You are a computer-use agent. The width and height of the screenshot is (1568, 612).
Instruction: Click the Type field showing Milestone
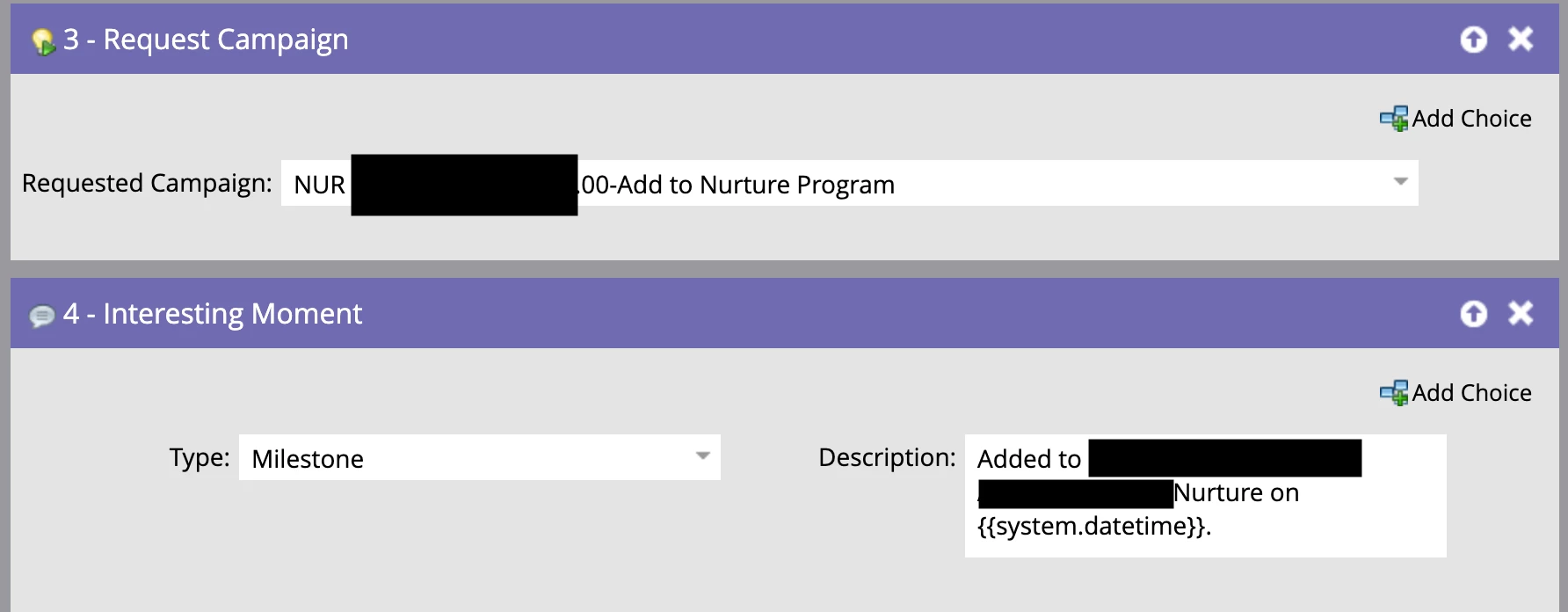(x=479, y=457)
